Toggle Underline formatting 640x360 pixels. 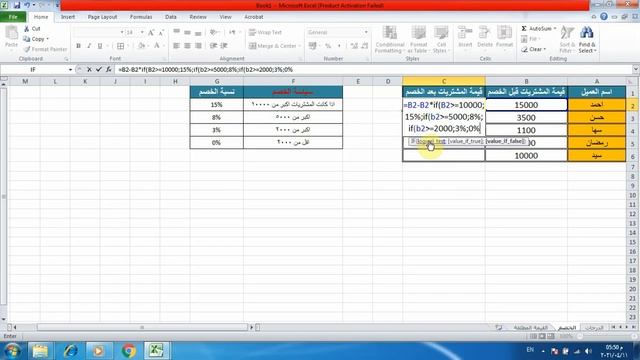click(x=100, y=46)
